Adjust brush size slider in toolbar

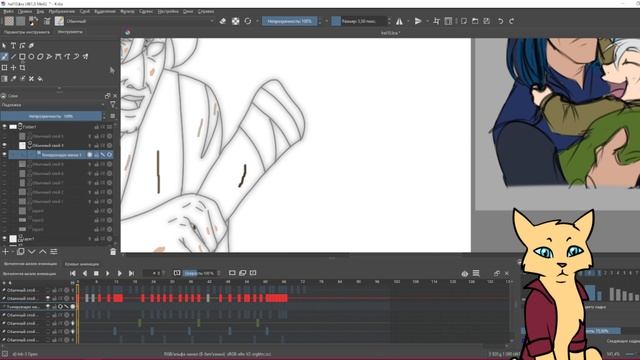[358, 21]
